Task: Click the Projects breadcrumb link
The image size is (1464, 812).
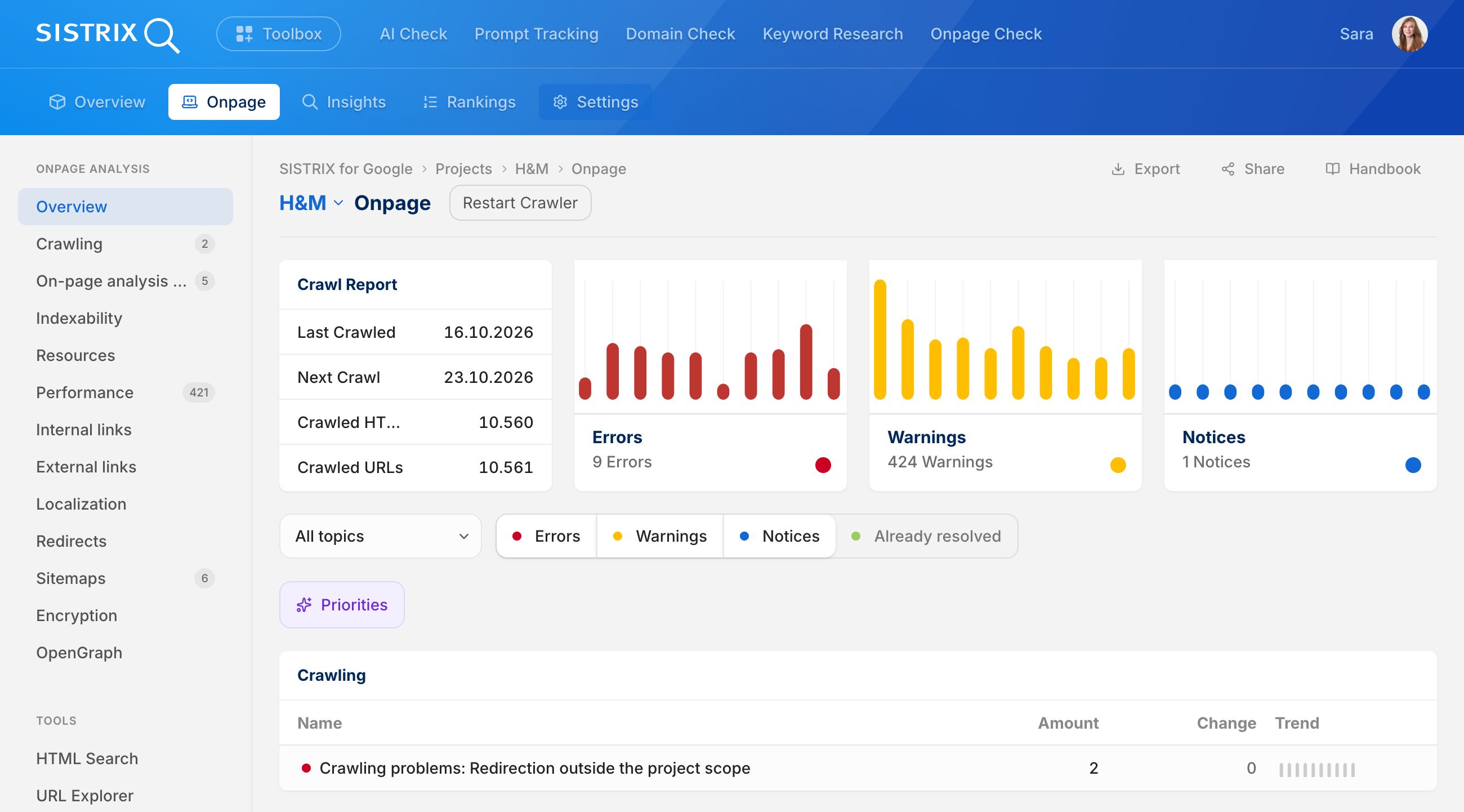Action: coord(463,169)
